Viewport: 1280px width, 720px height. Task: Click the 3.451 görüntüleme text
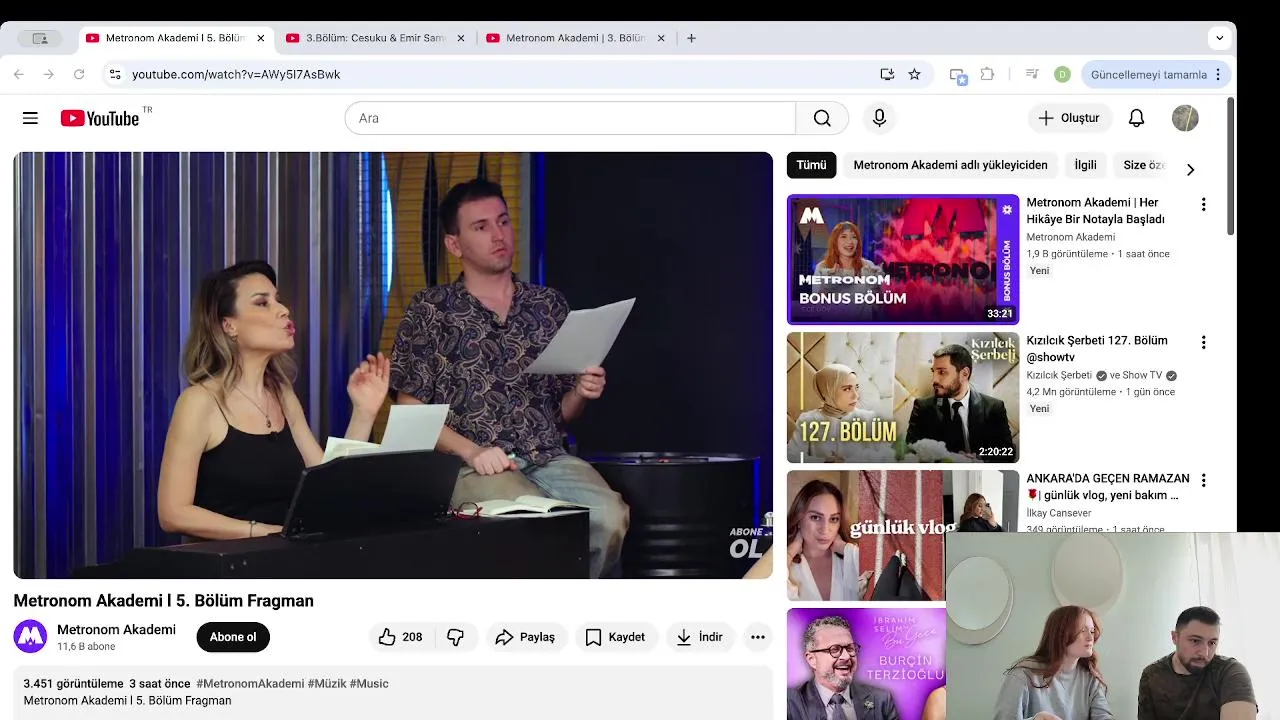tap(73, 683)
